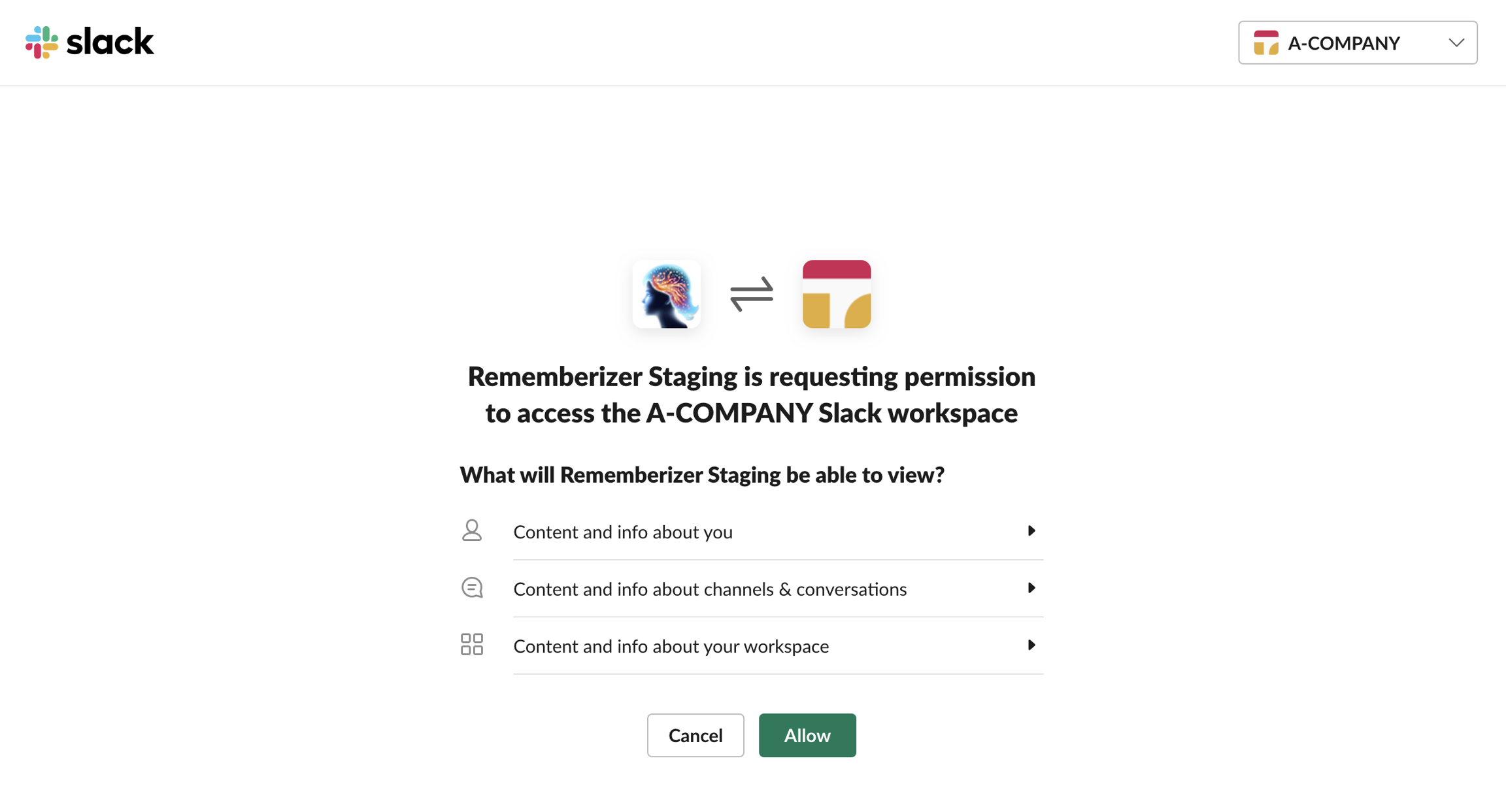Click the chat bubble icon for channels
The width and height of the screenshot is (1506, 812).
point(471,588)
